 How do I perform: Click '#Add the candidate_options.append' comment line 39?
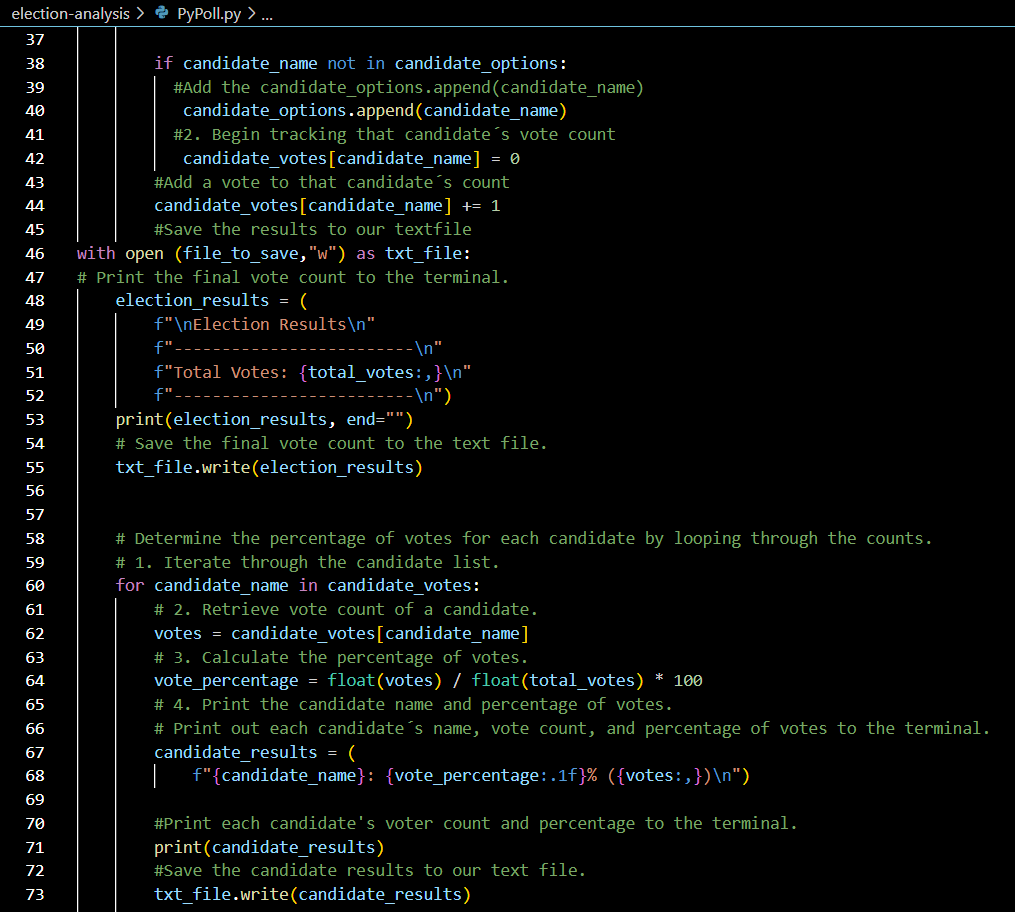click(x=408, y=87)
